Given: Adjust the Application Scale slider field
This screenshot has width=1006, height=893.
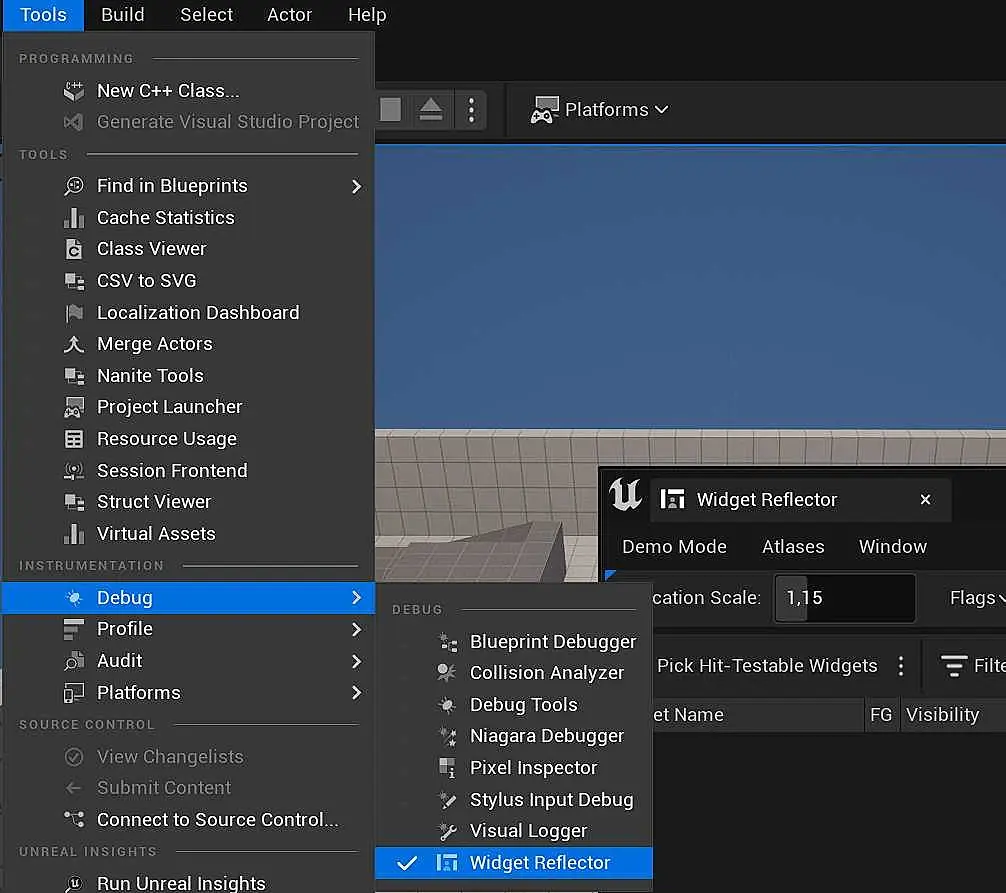Looking at the screenshot, I should (x=845, y=598).
